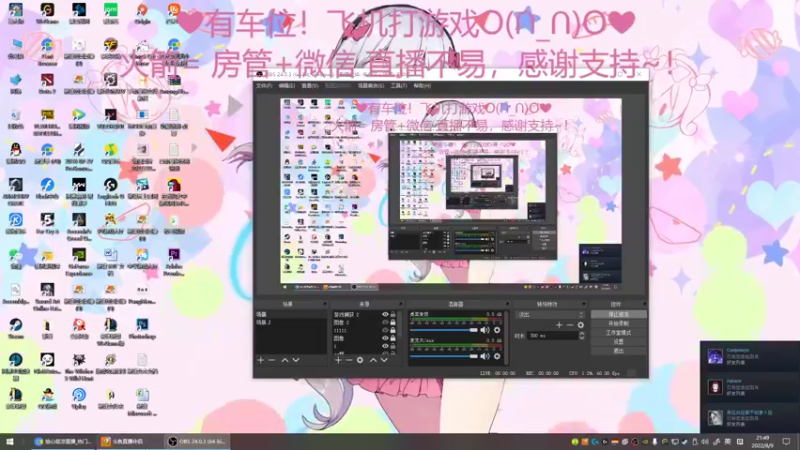Open the Among Us desktop shortcut
Screen dimensions: 800x450
(x=174, y=191)
